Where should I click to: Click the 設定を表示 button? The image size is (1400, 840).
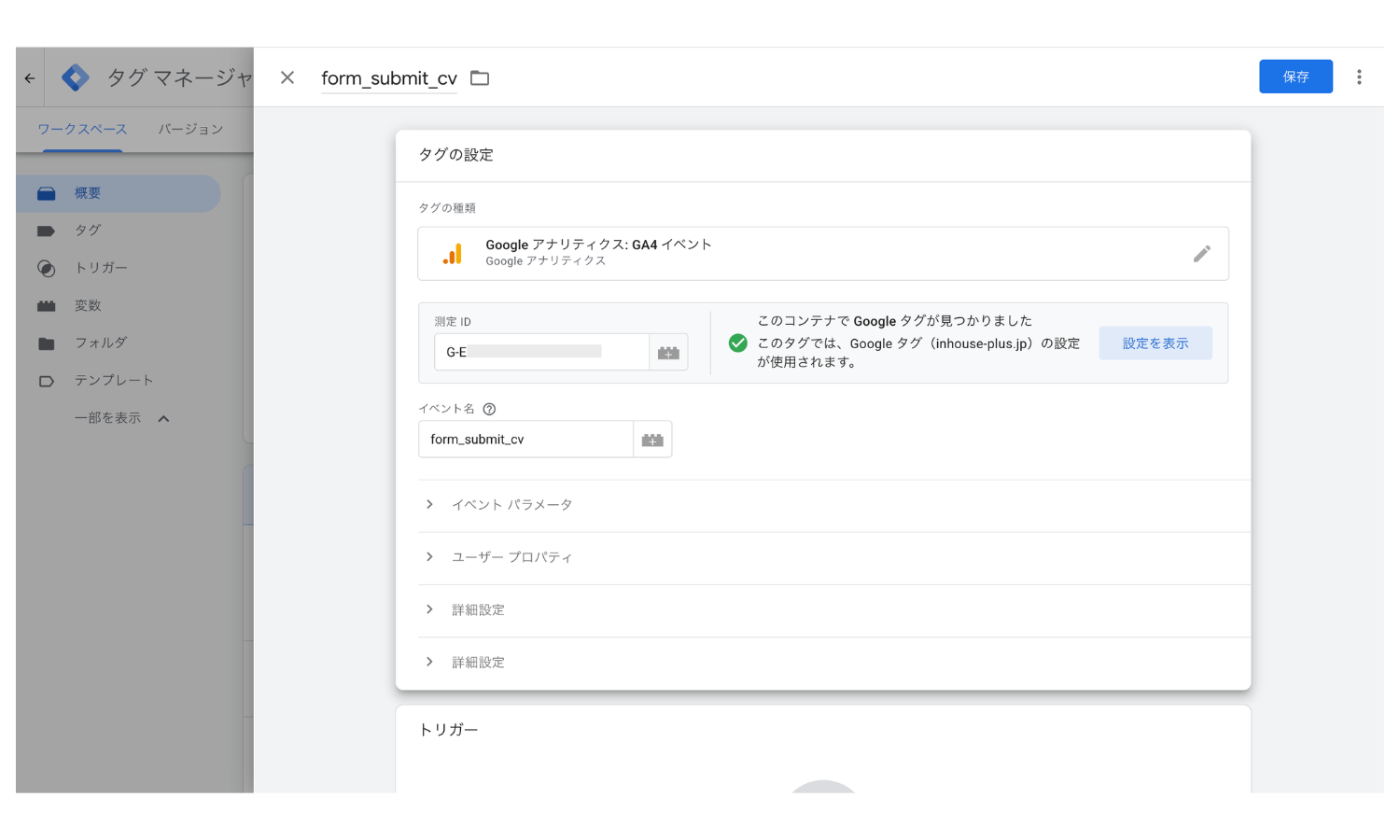(x=1155, y=343)
